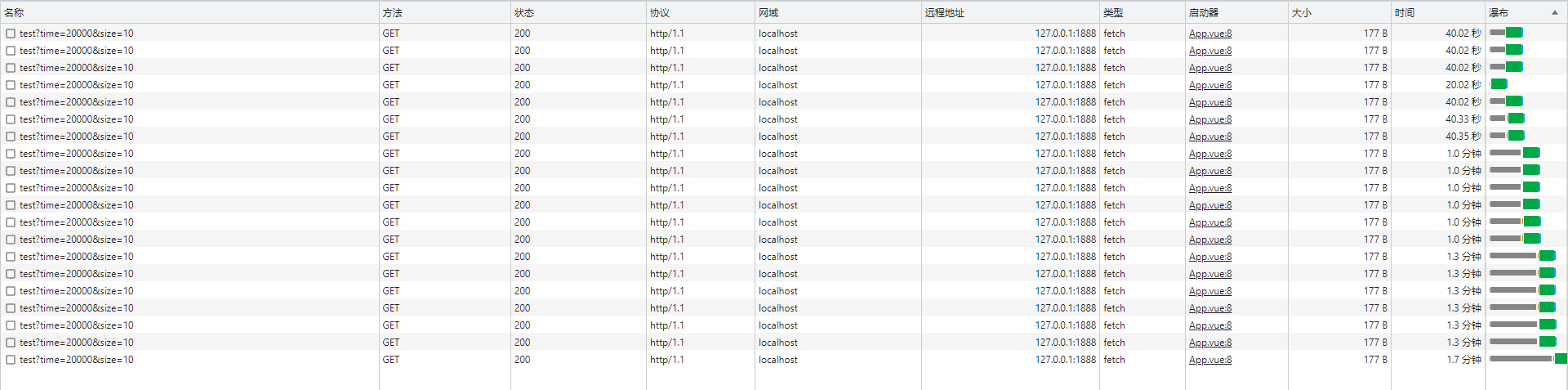Select the checkbox of the 40.33 秒 request
Viewport: 1568px width, 390px height.
point(11,119)
